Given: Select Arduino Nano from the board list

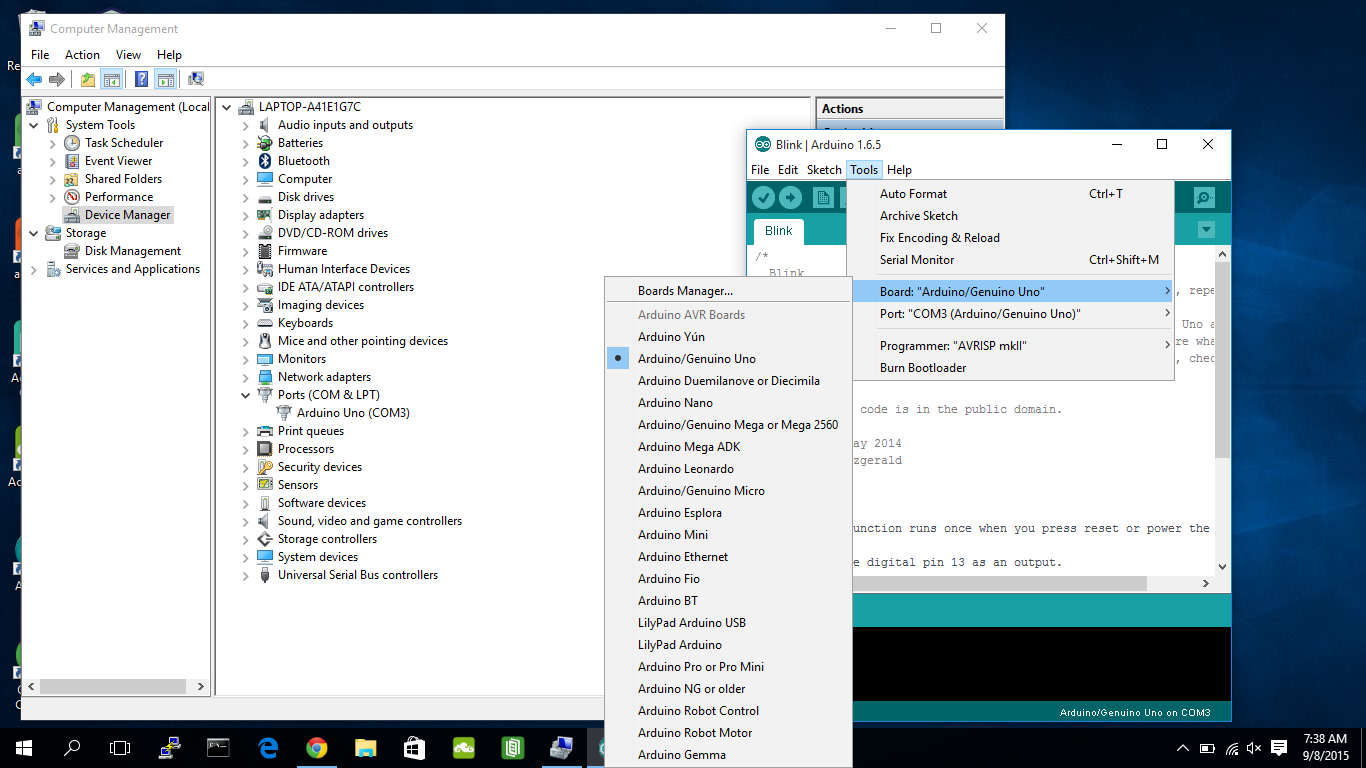Looking at the screenshot, I should tap(728, 403).
